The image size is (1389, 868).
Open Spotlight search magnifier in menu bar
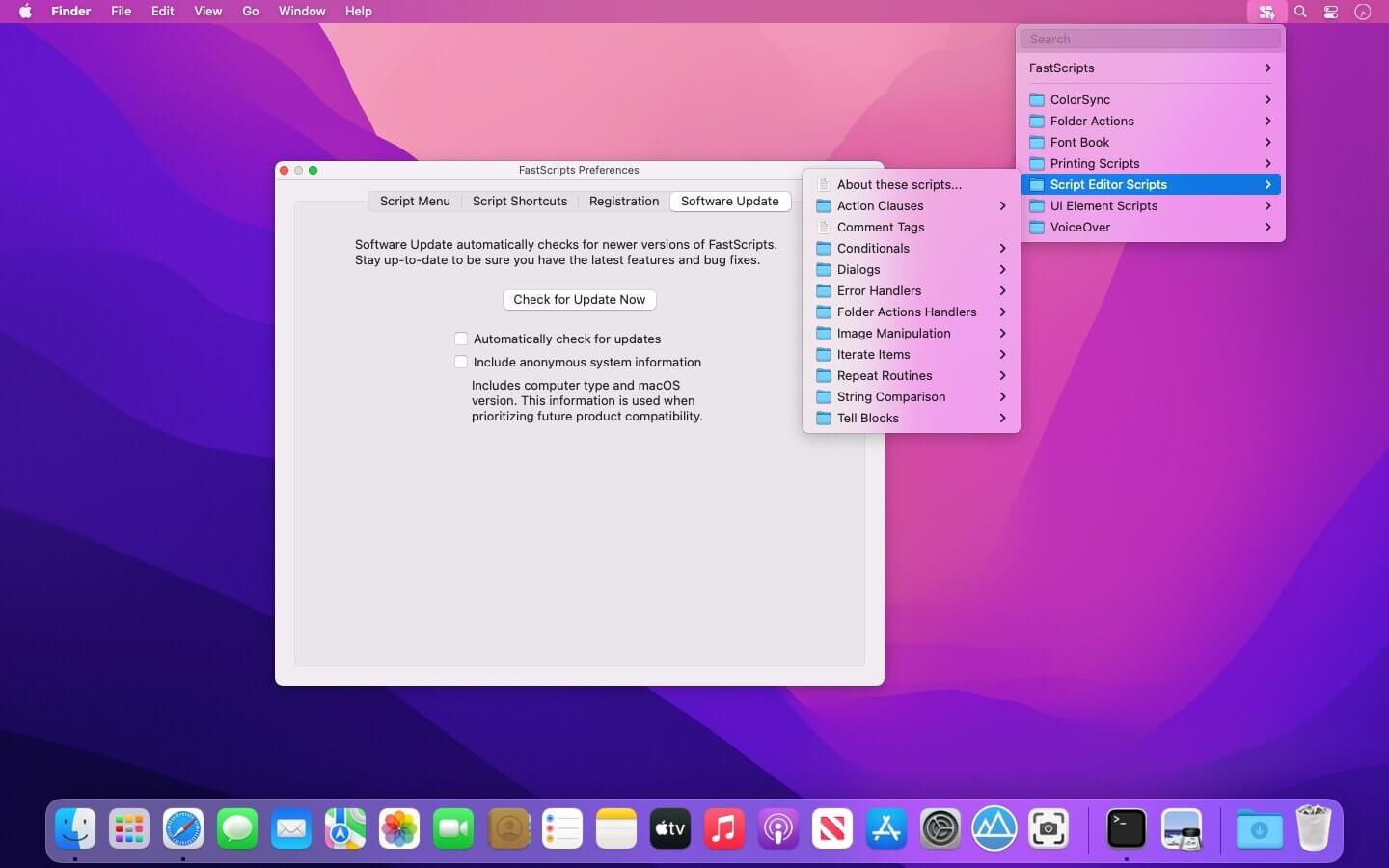tap(1300, 12)
